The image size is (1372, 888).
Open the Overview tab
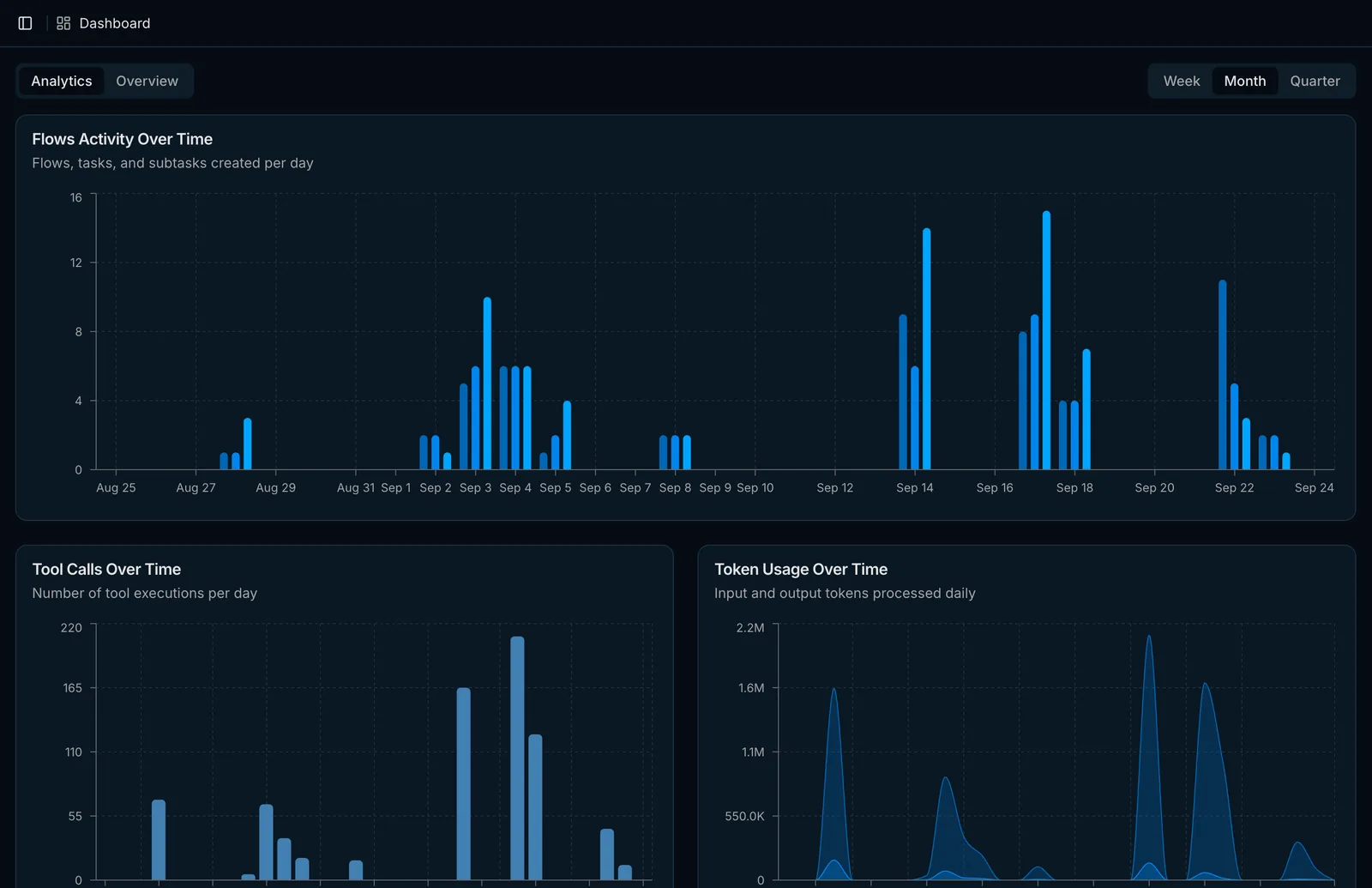(147, 81)
